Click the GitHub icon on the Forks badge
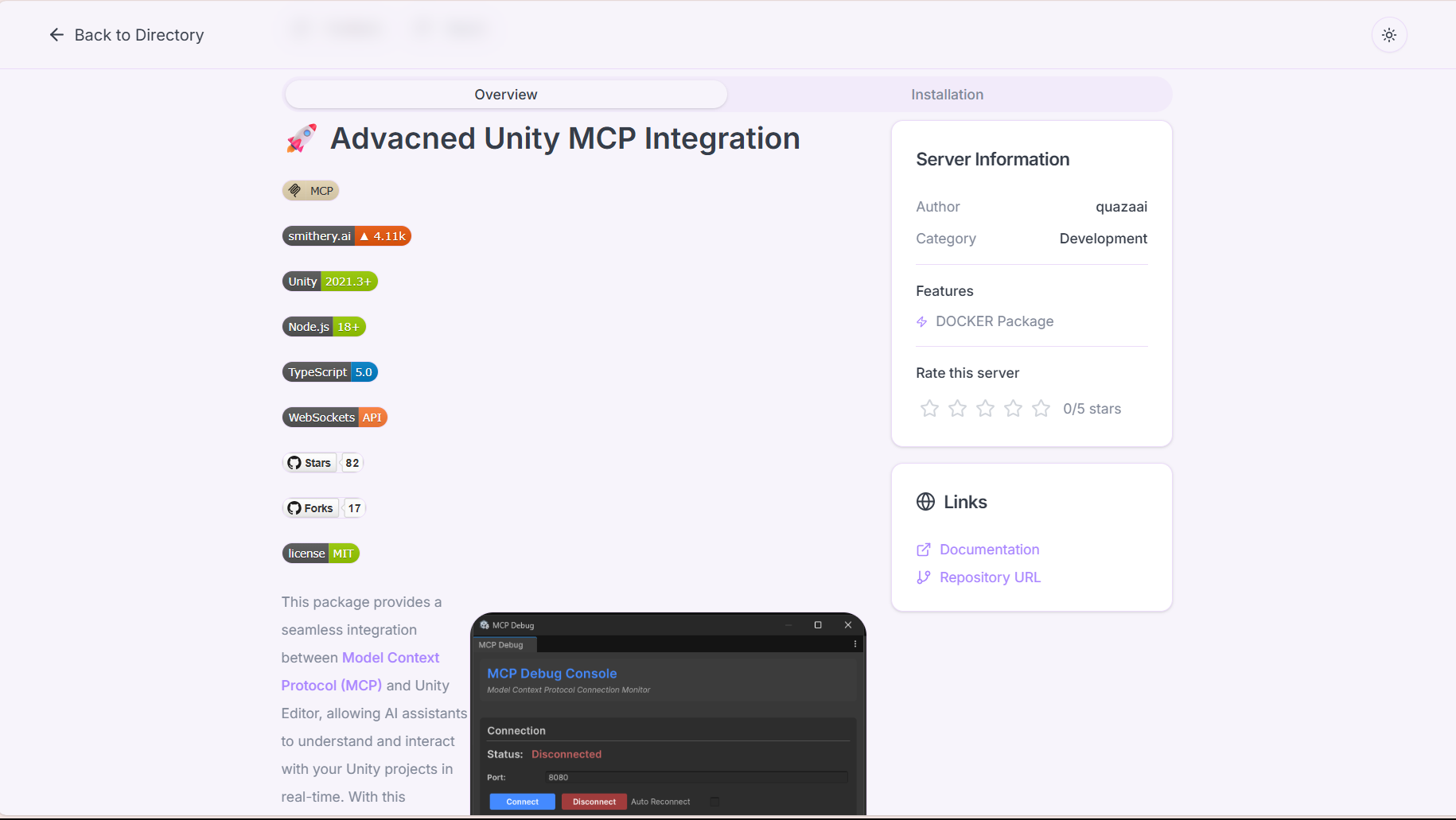The width and height of the screenshot is (1456, 820). pos(294,507)
